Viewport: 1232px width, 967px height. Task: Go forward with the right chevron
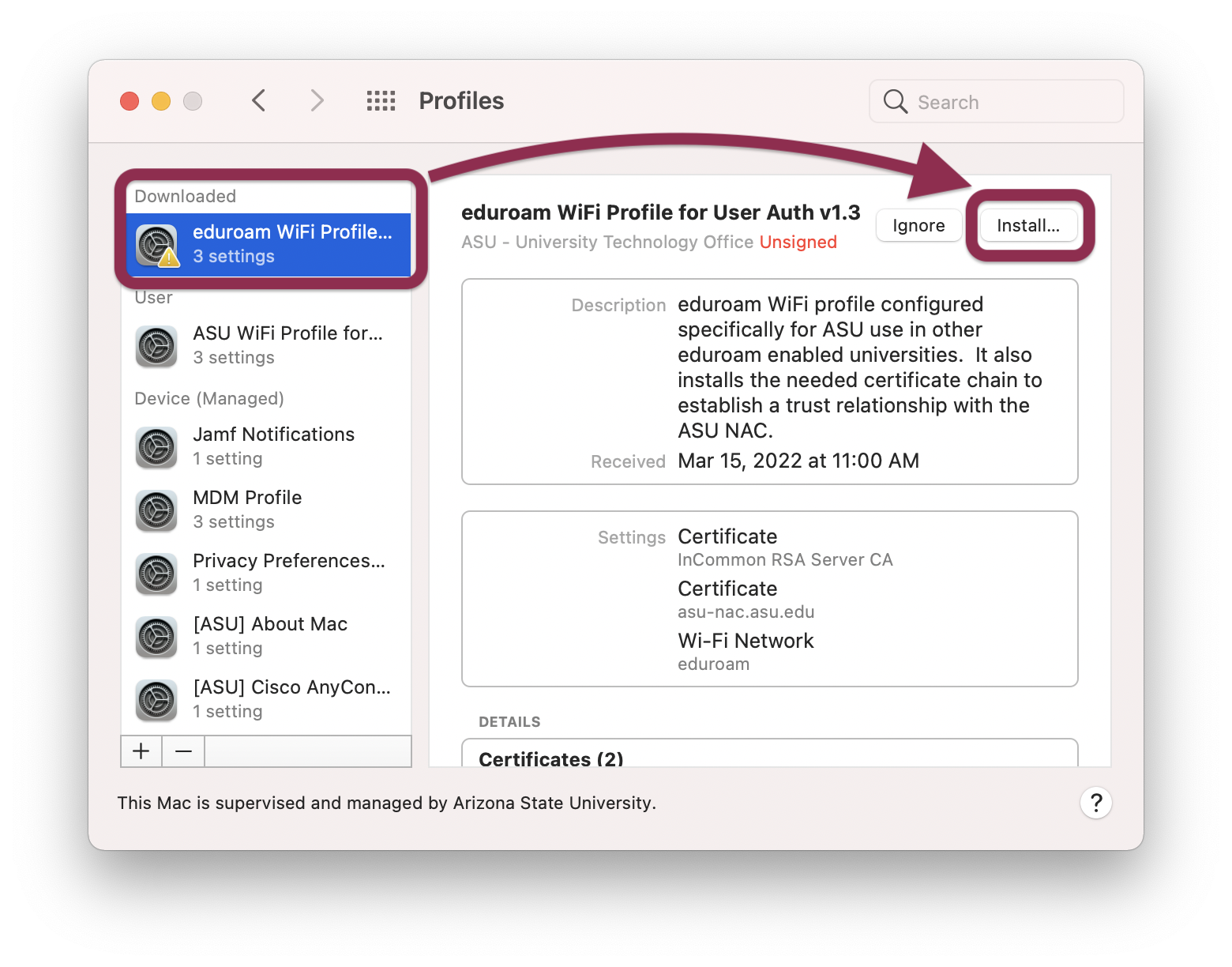317,101
